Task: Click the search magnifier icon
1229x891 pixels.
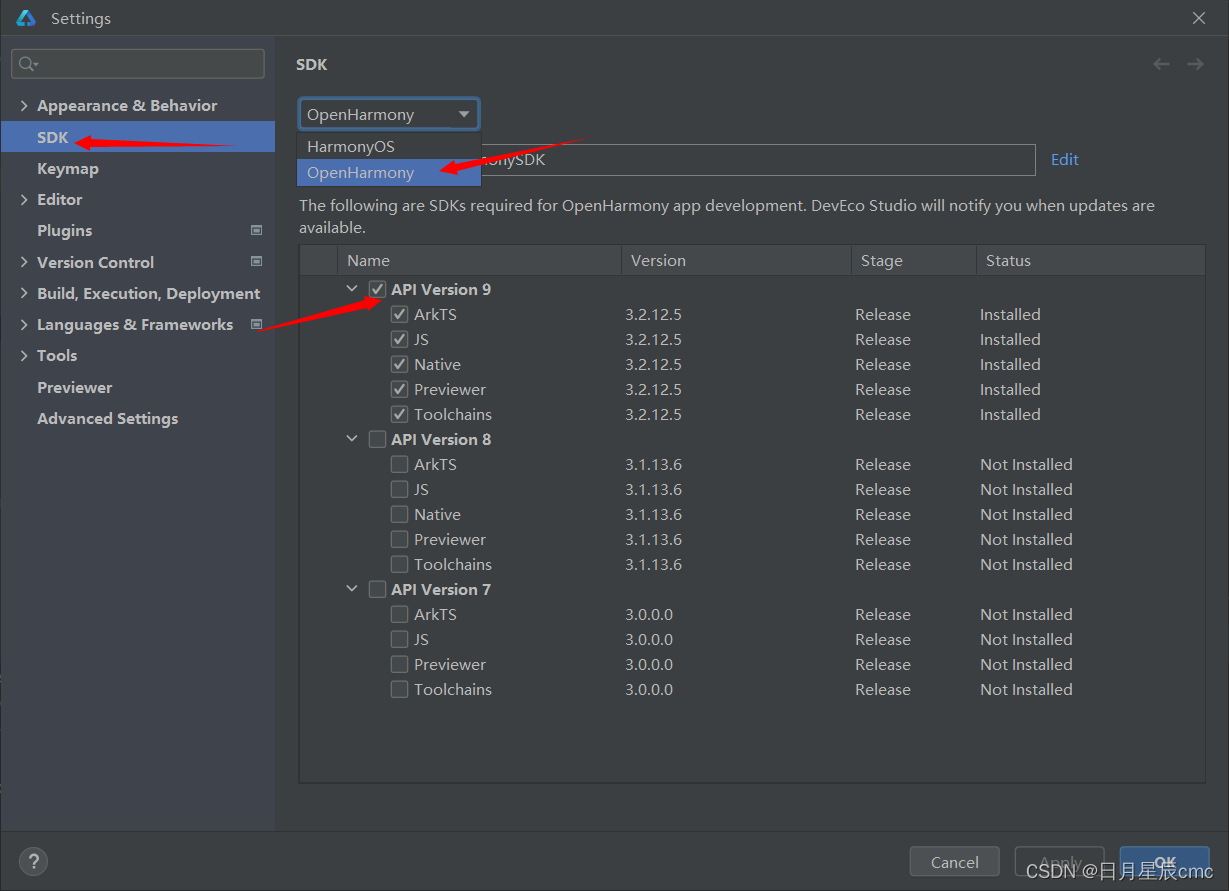Action: 27,64
